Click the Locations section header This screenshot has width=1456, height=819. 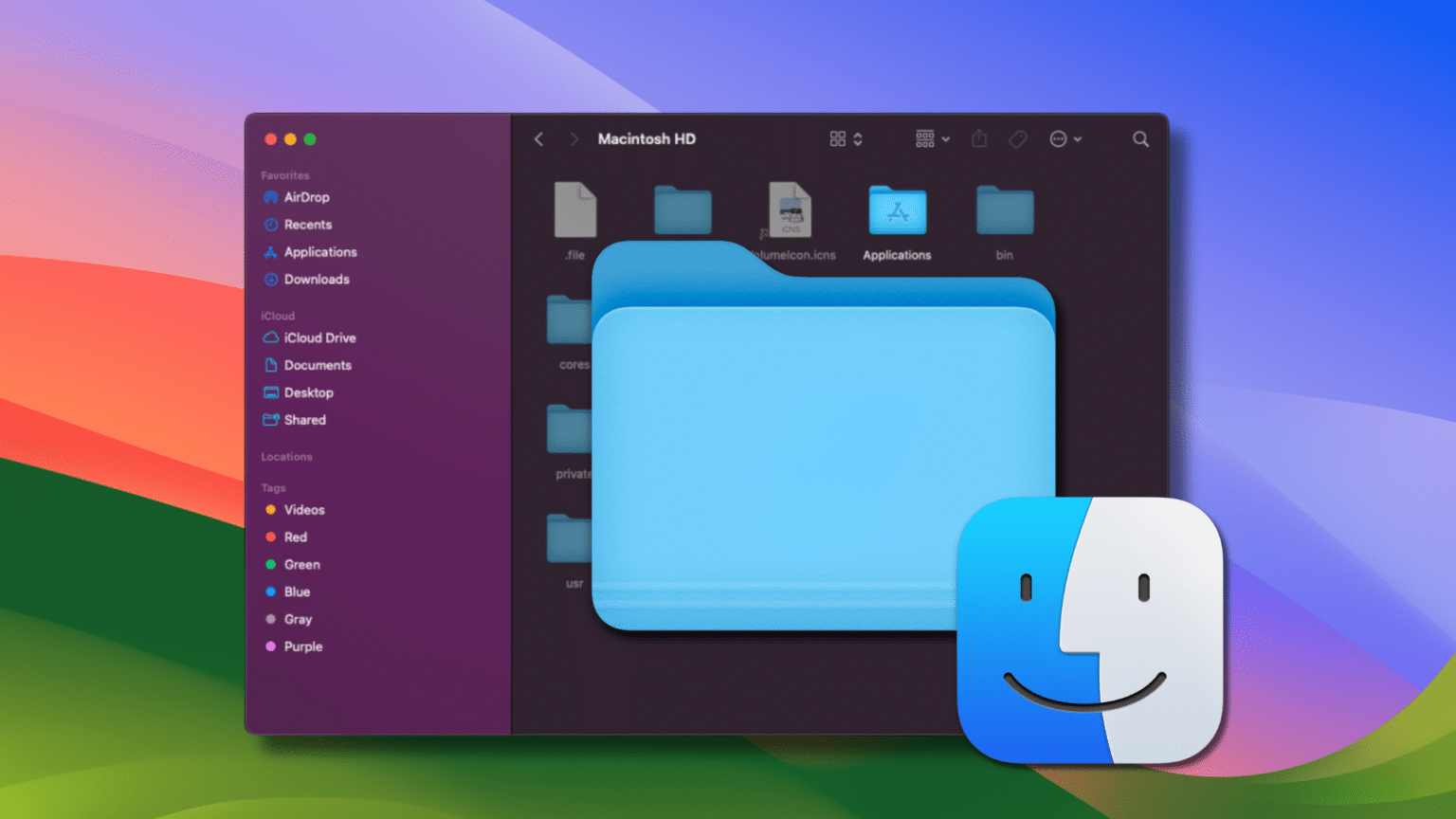tap(286, 457)
